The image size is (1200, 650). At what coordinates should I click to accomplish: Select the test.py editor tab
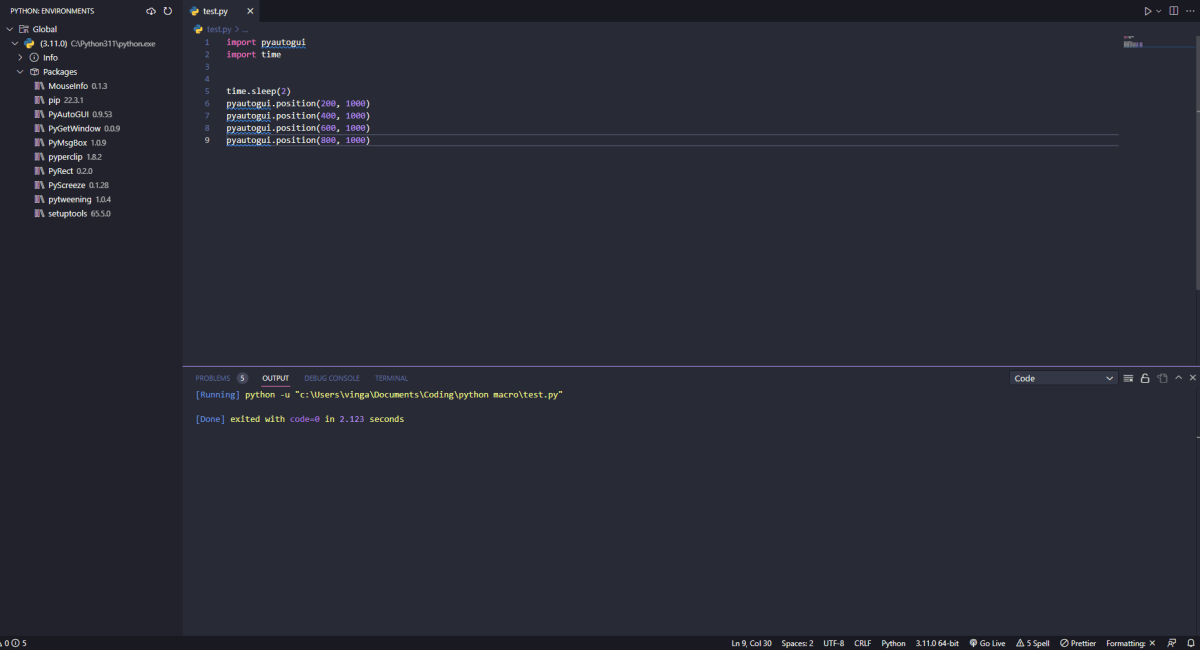point(221,11)
